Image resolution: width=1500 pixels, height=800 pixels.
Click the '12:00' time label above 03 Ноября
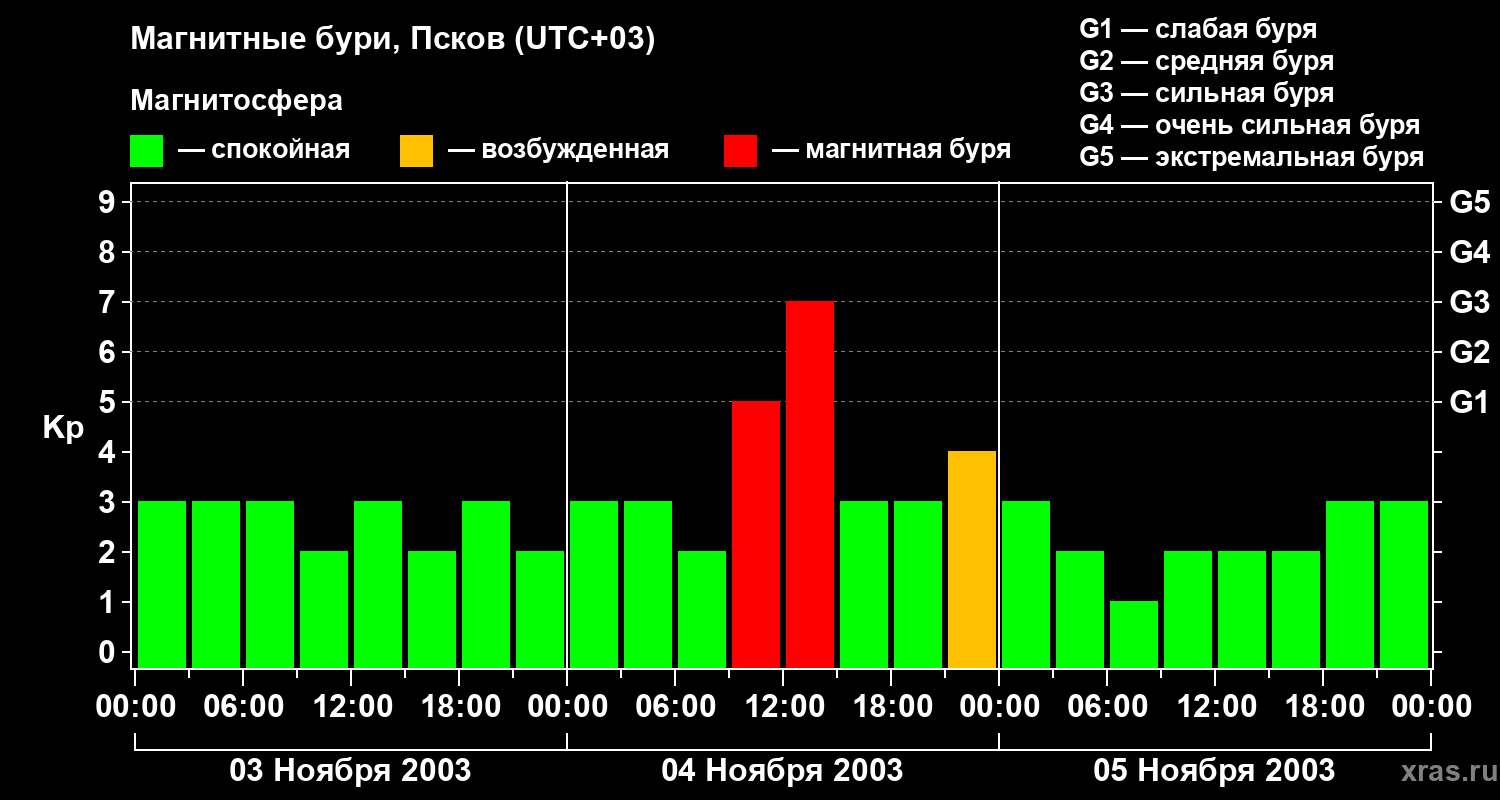[351, 707]
